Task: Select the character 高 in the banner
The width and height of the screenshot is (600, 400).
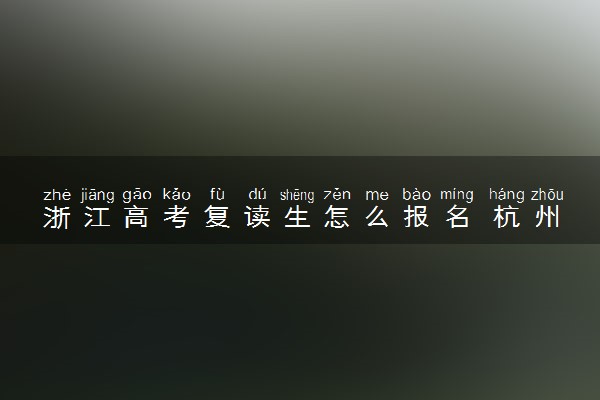Action: click(x=137, y=217)
